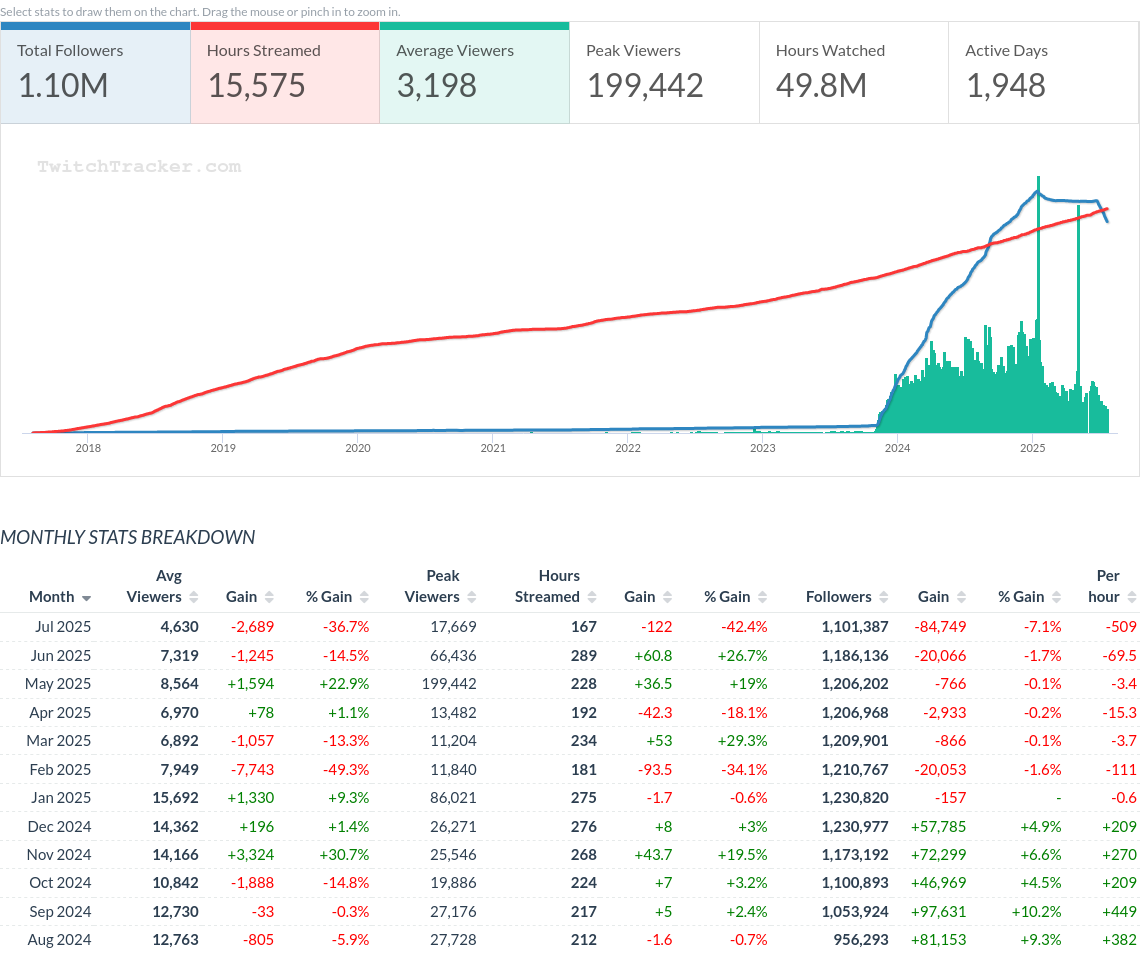The height and width of the screenshot is (959, 1140).
Task: Enable the Active Days stat on the chart
Action: (1043, 73)
